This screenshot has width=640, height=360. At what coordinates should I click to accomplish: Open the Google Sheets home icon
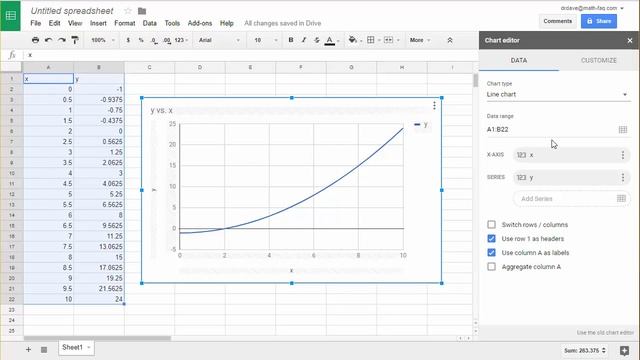click(11, 16)
